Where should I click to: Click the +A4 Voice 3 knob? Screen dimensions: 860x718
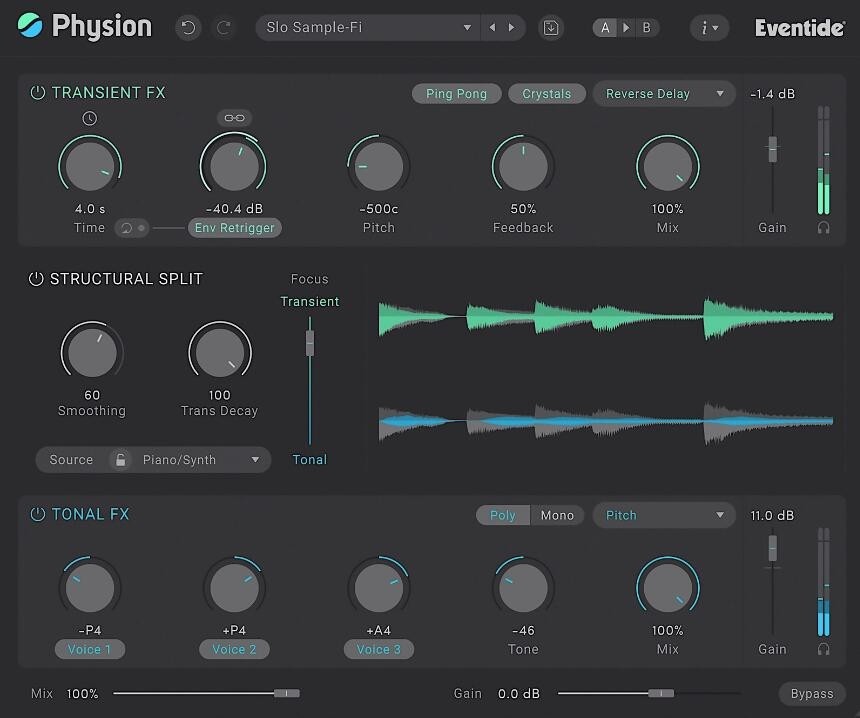(x=378, y=587)
